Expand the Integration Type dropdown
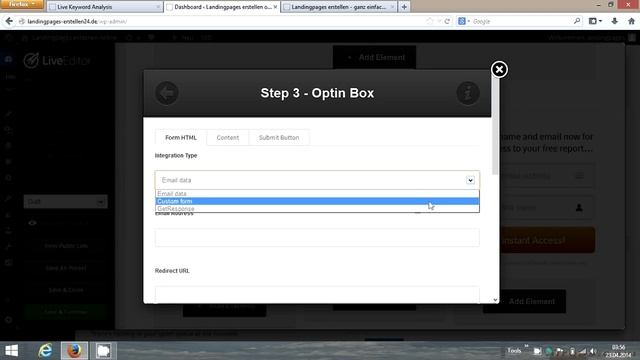640x360 pixels. click(x=317, y=180)
